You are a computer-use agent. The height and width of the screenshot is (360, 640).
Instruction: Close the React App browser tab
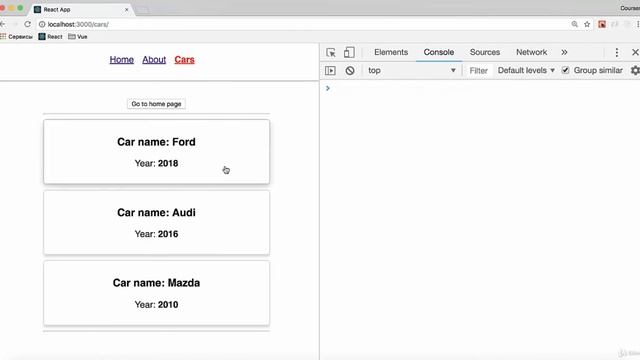pos(127,9)
